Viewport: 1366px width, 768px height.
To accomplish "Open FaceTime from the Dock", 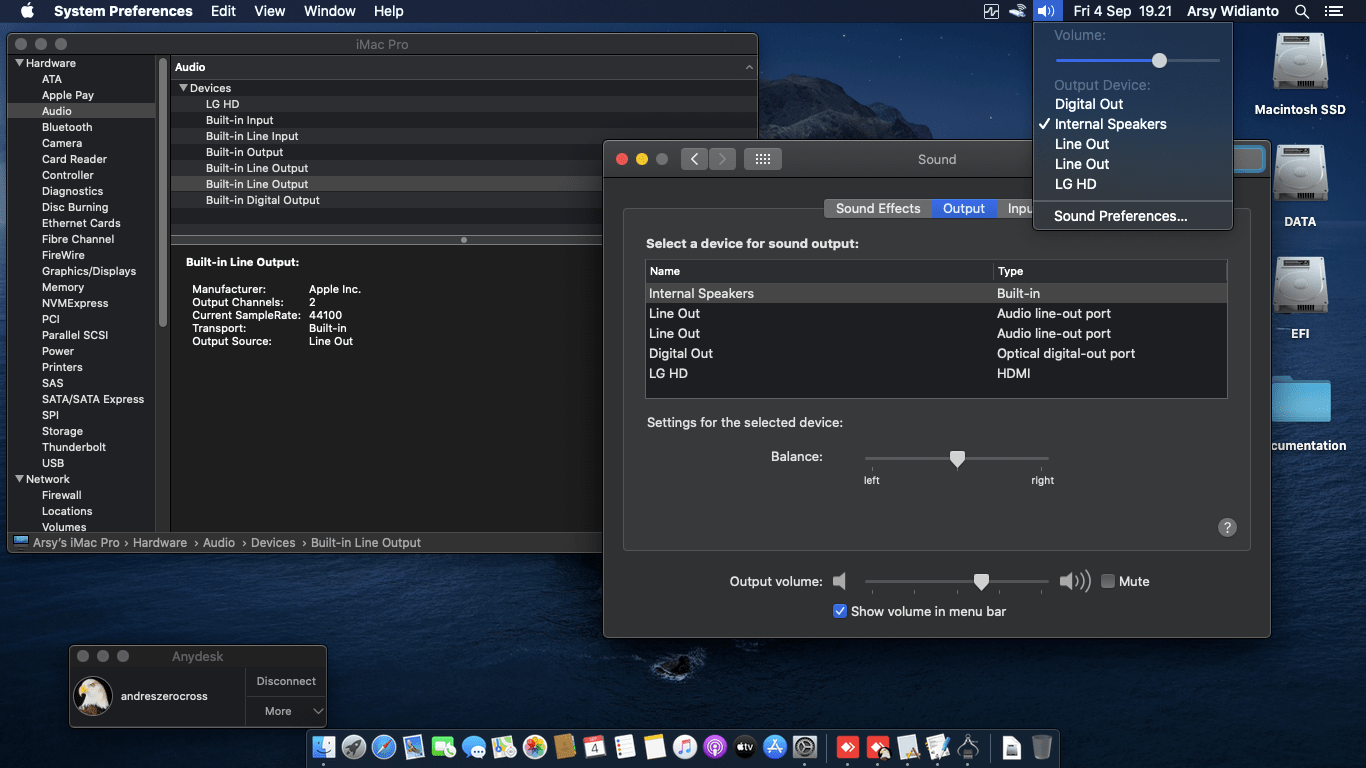I will [x=443, y=747].
